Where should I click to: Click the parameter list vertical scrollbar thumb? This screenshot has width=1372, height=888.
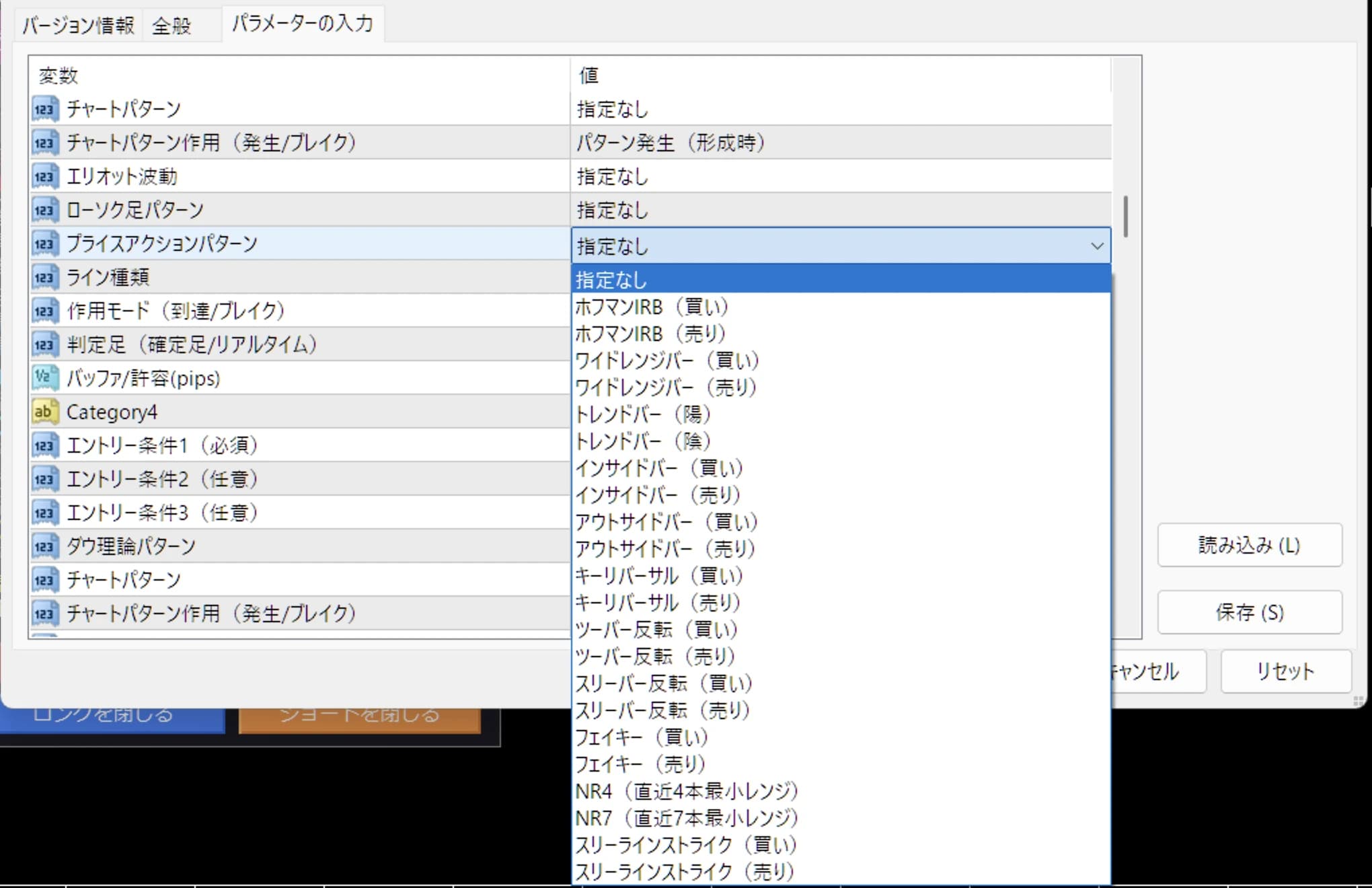click(1126, 216)
